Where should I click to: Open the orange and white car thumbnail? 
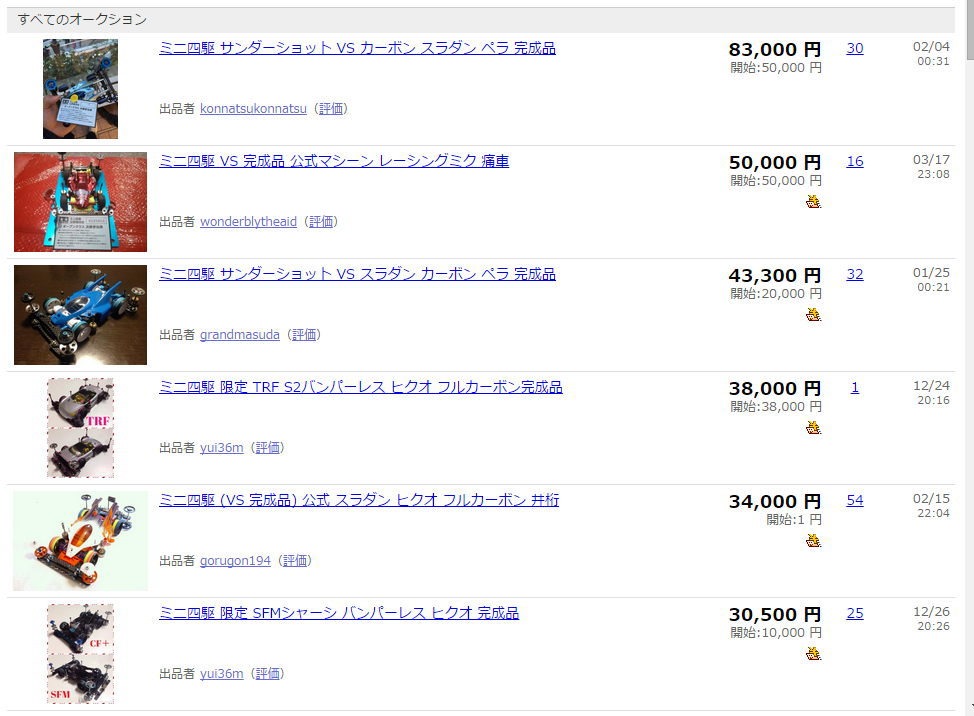80,541
